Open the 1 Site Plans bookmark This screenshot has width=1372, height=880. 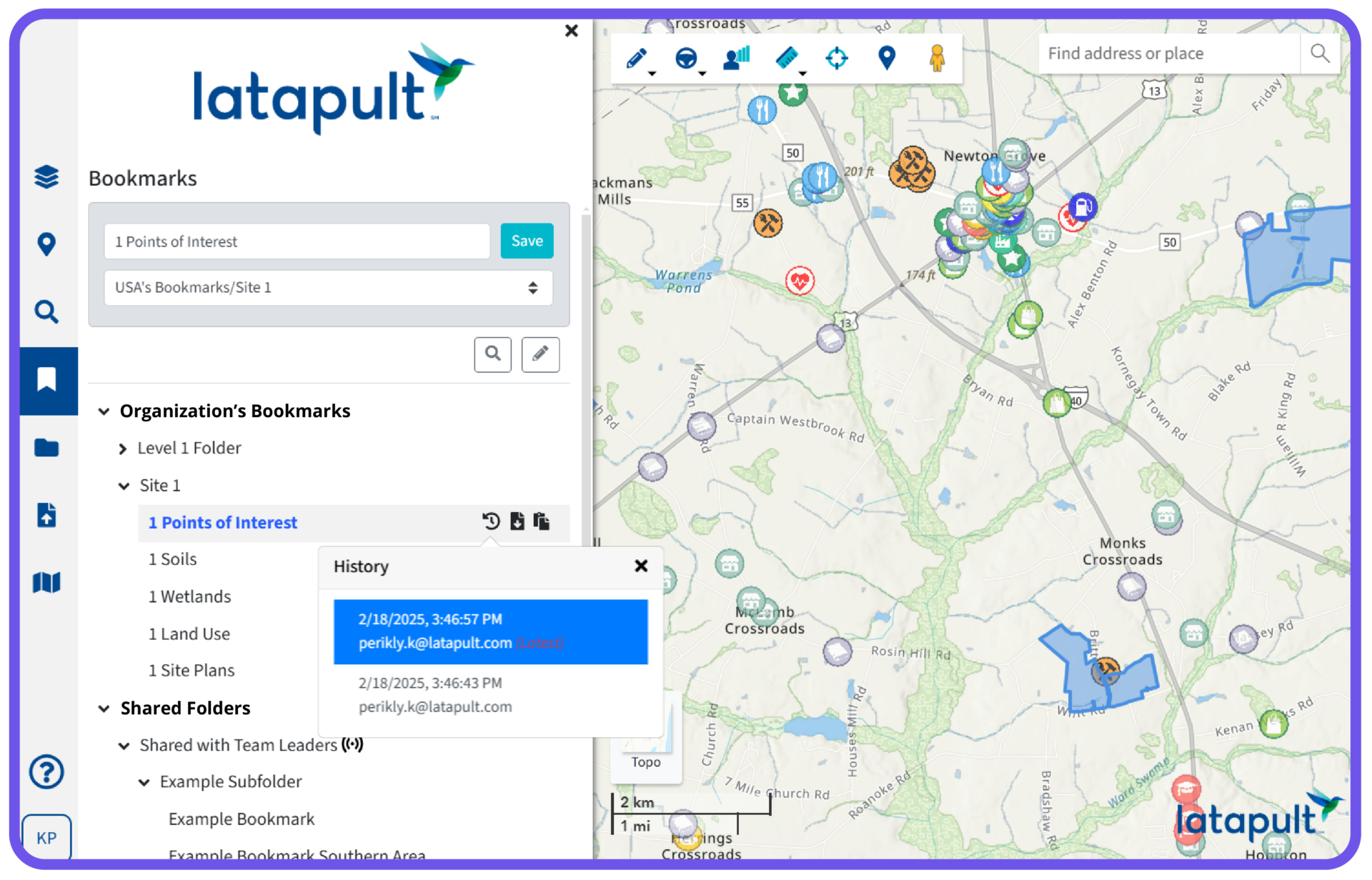click(x=191, y=671)
